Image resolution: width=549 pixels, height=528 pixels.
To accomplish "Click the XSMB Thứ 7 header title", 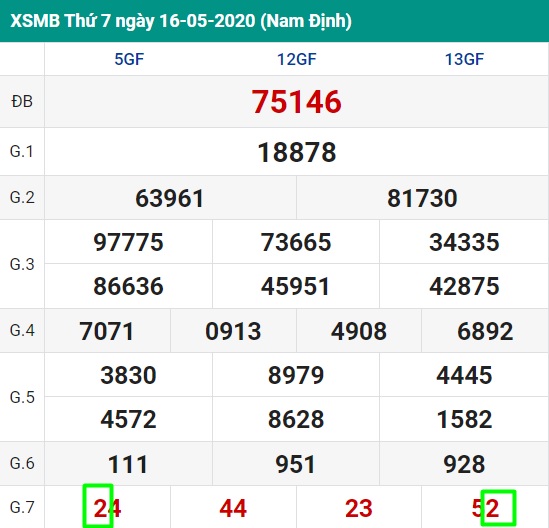I will (x=181, y=21).
